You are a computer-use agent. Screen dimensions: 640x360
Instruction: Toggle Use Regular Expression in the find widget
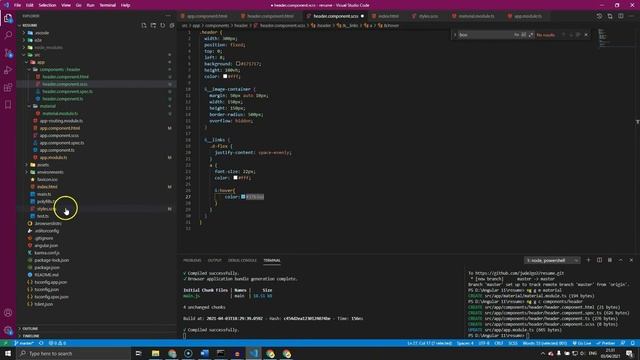[531, 35]
